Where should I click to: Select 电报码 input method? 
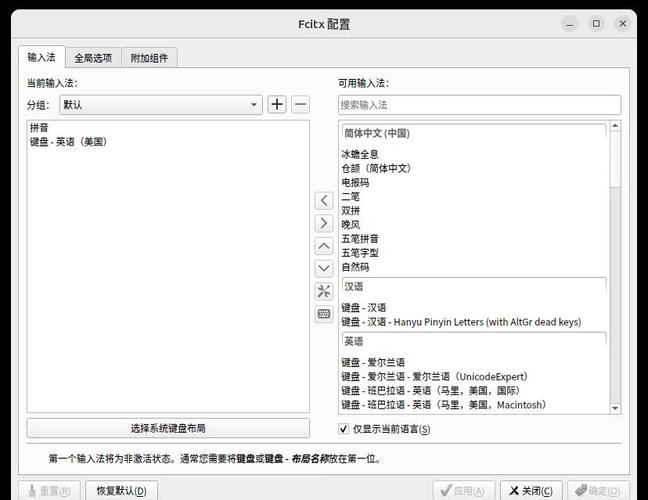tap(474, 183)
